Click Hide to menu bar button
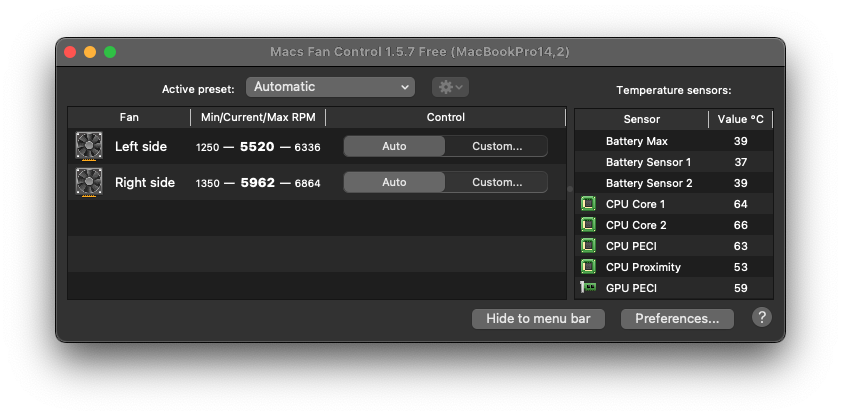The height and width of the screenshot is (416, 841). point(538,318)
